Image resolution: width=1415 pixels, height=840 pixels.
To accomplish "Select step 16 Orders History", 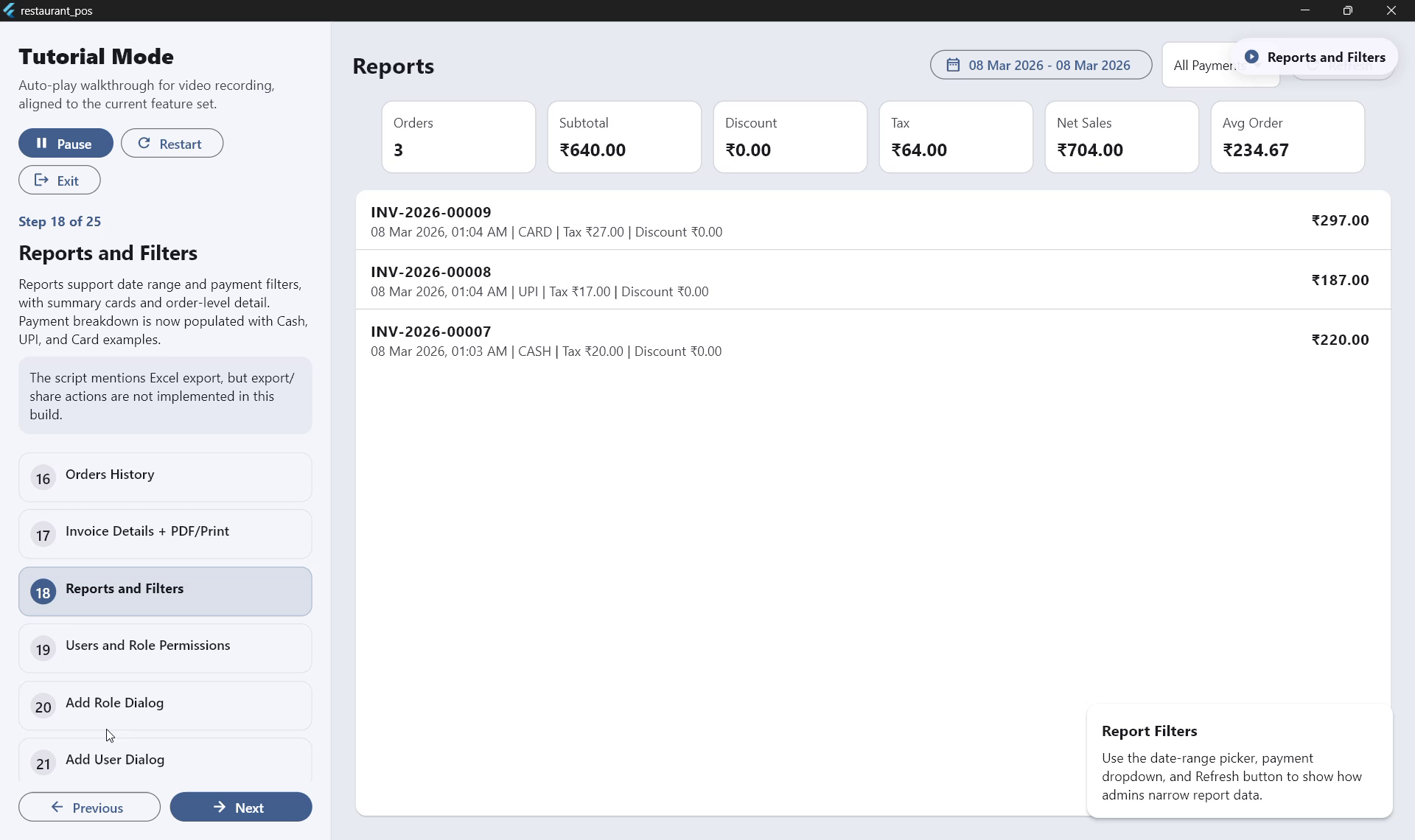I will point(165,476).
